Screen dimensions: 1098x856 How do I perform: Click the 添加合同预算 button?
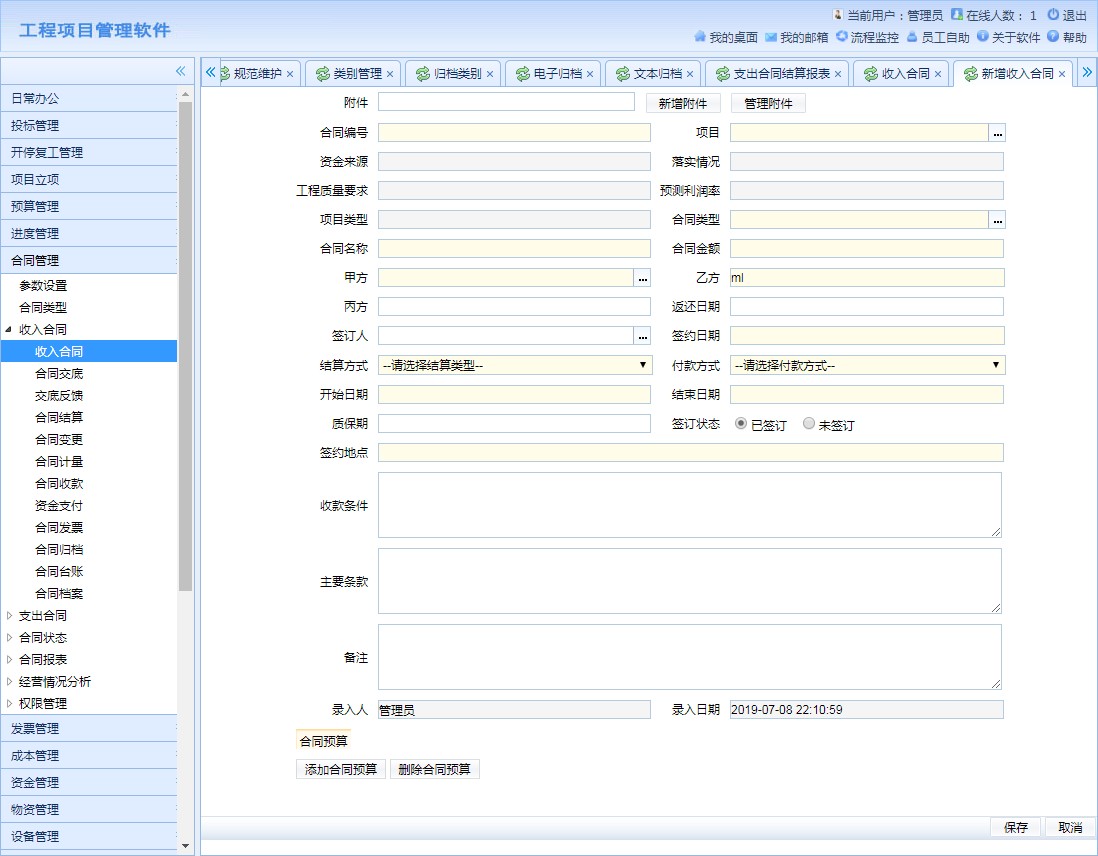340,769
